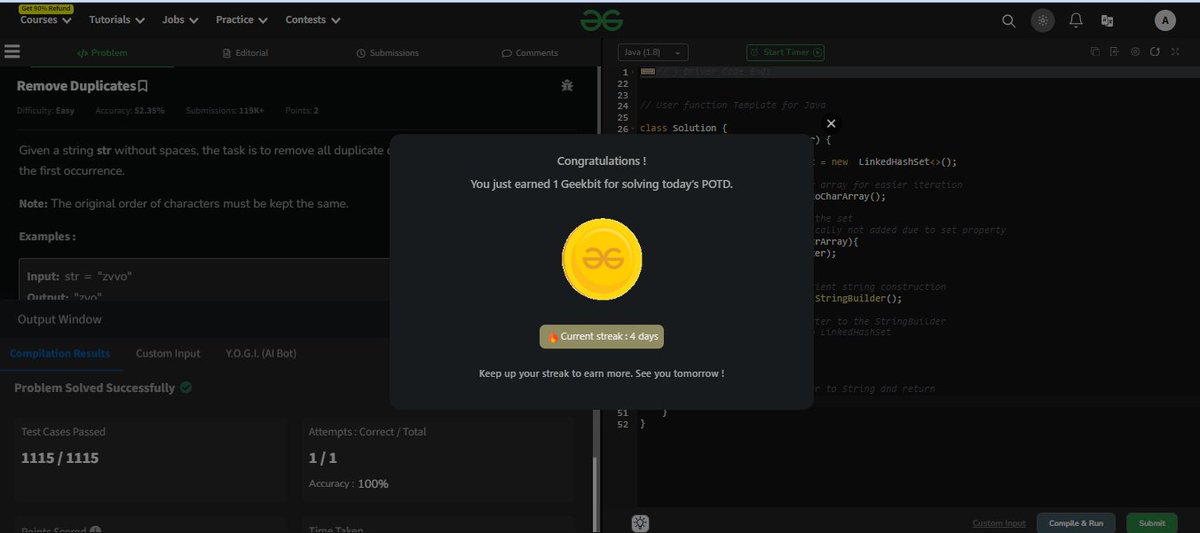Click the Current streak 4 days badge

601,337
